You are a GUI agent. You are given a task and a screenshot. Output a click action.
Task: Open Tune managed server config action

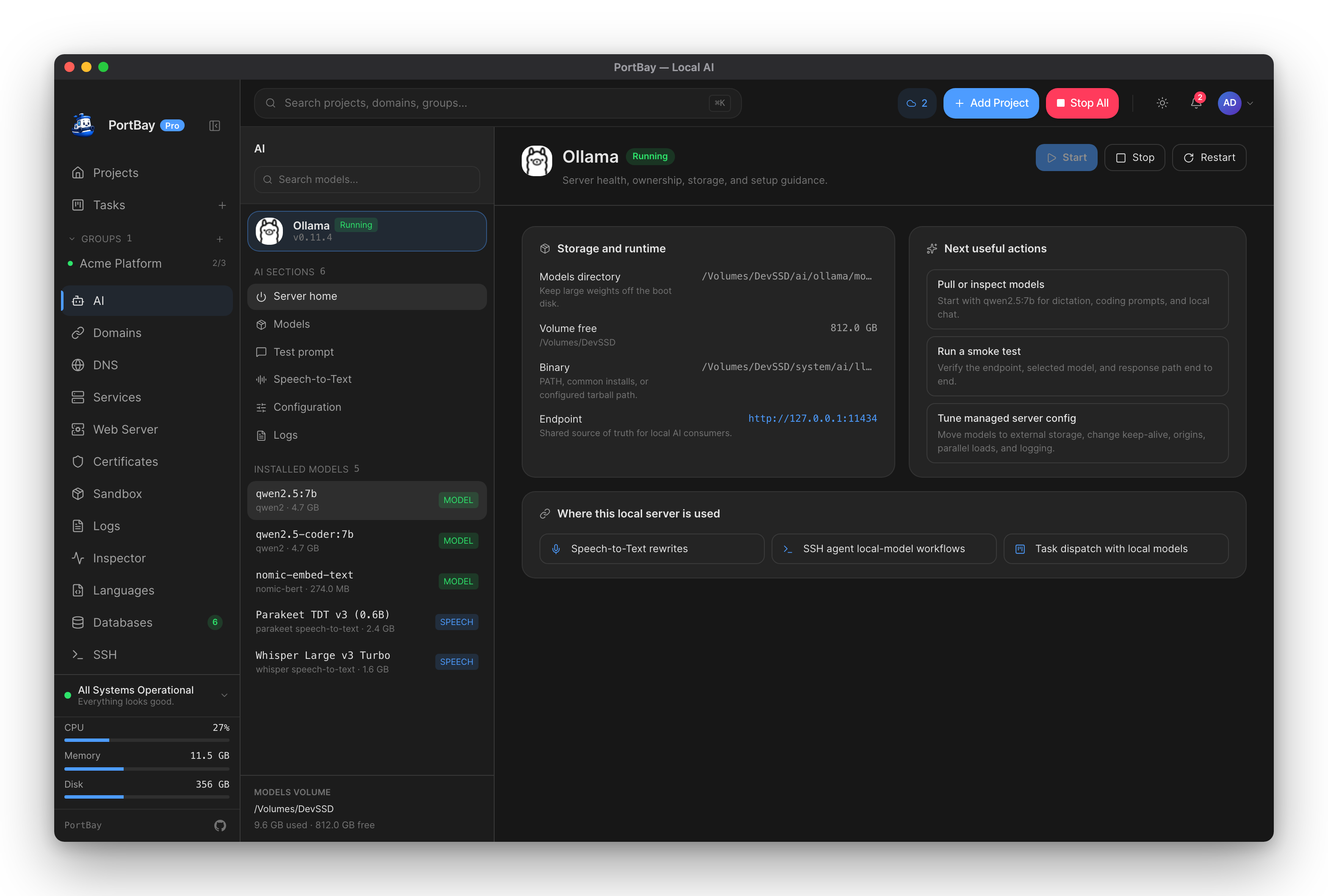click(1077, 433)
